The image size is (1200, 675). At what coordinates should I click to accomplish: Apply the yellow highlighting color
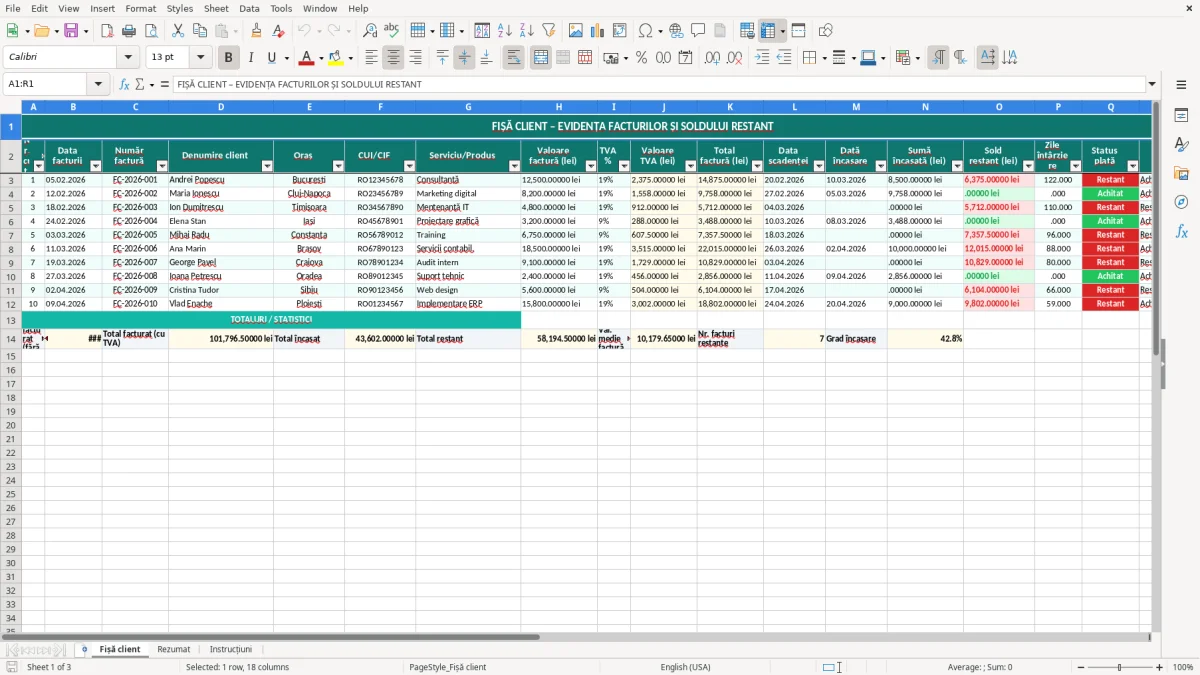pyautogui.click(x=336, y=58)
